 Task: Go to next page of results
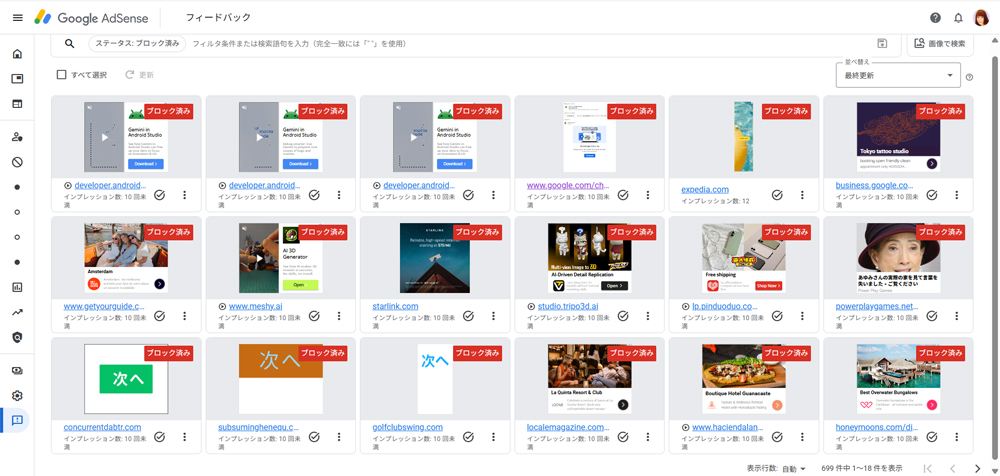coord(977,468)
